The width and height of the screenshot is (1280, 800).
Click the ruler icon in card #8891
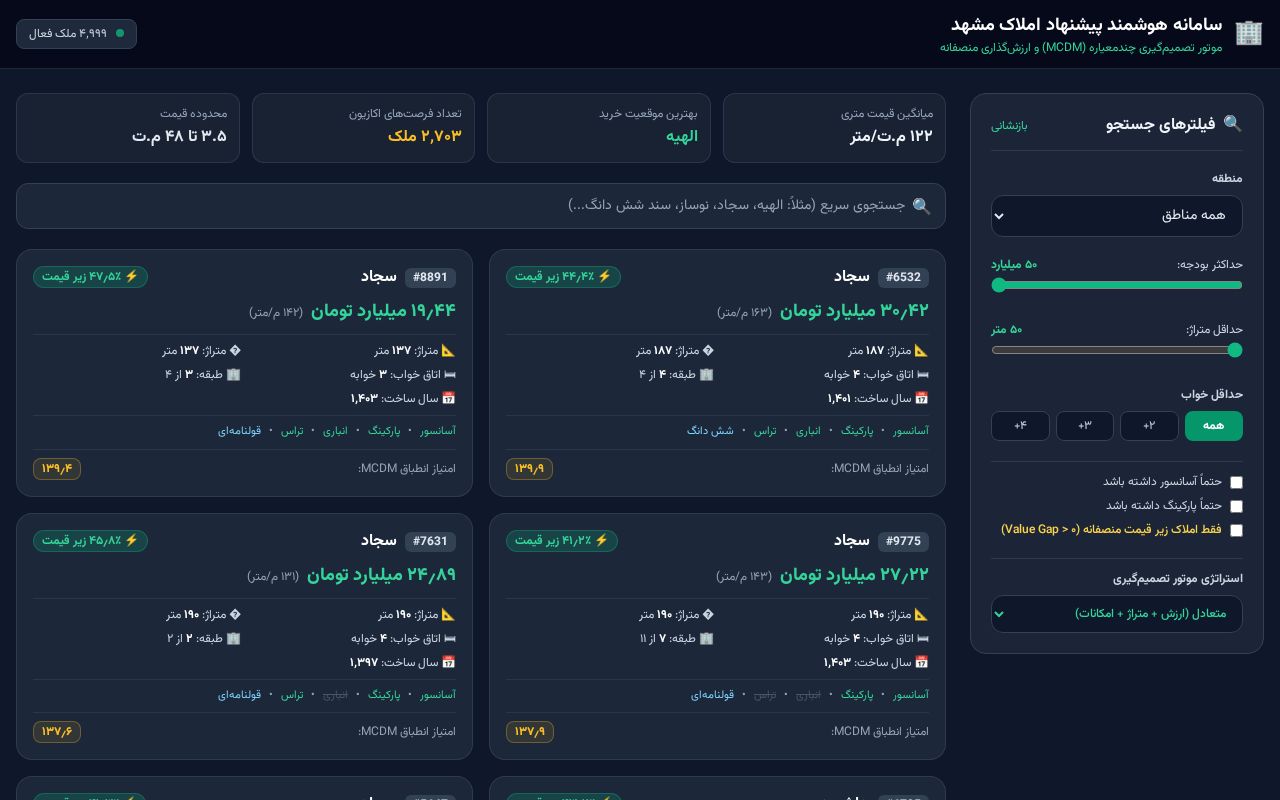coord(449,350)
